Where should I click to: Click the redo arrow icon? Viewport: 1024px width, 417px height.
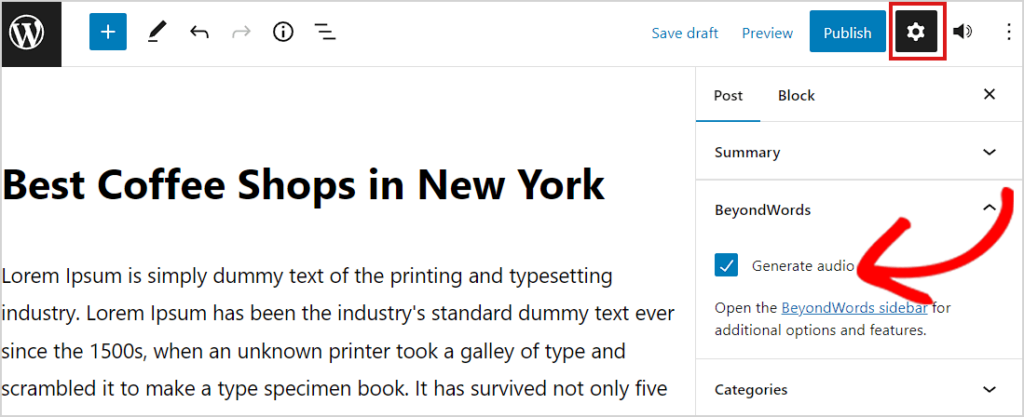point(241,33)
